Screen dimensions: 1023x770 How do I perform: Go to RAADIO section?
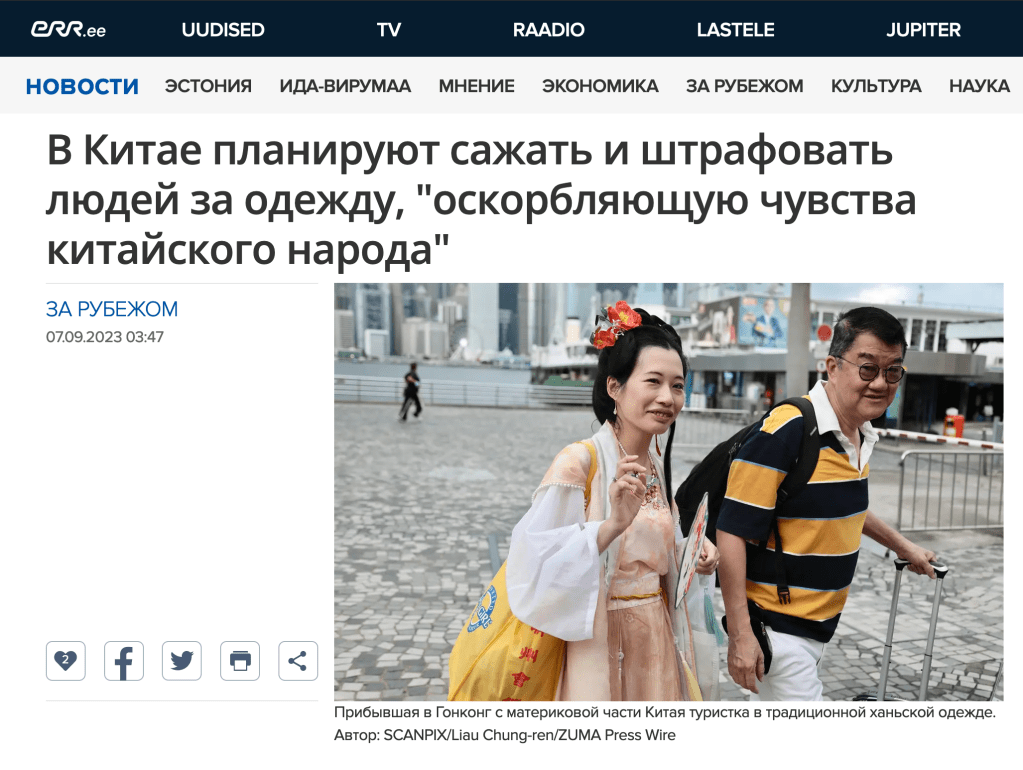(x=549, y=29)
